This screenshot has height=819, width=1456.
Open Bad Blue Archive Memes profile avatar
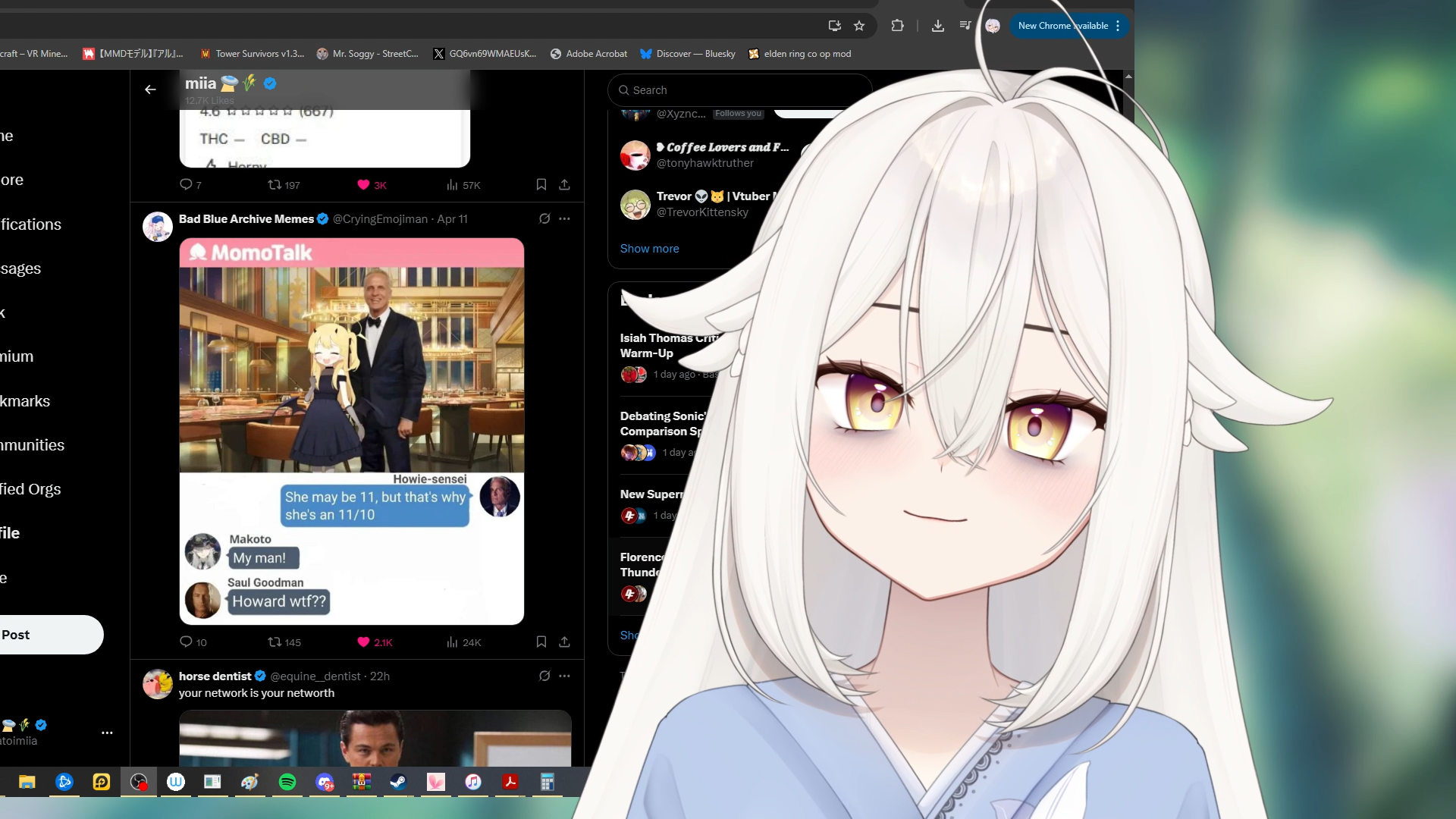tap(158, 227)
